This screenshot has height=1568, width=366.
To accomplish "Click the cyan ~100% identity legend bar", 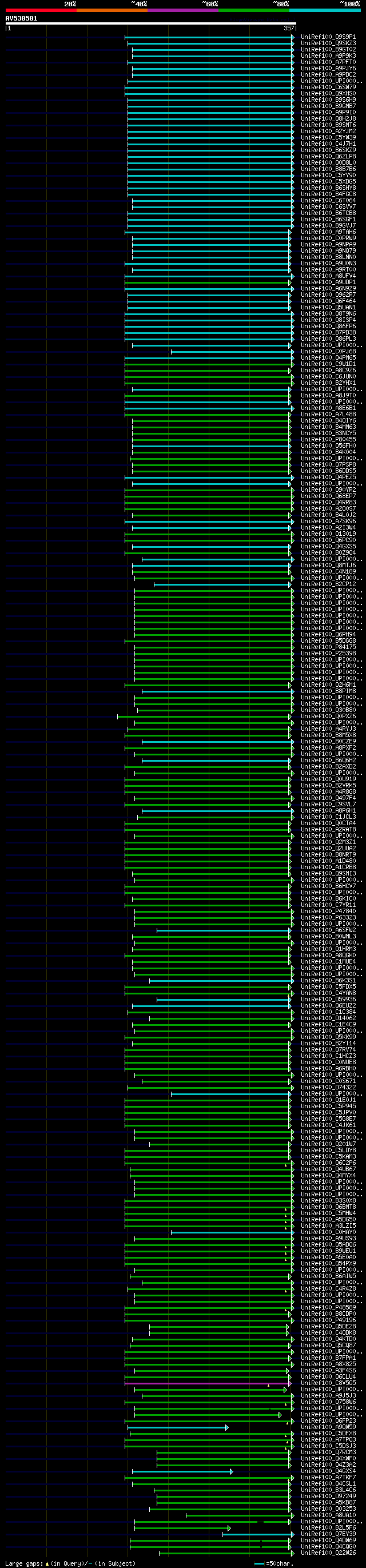I will click(325, 10).
